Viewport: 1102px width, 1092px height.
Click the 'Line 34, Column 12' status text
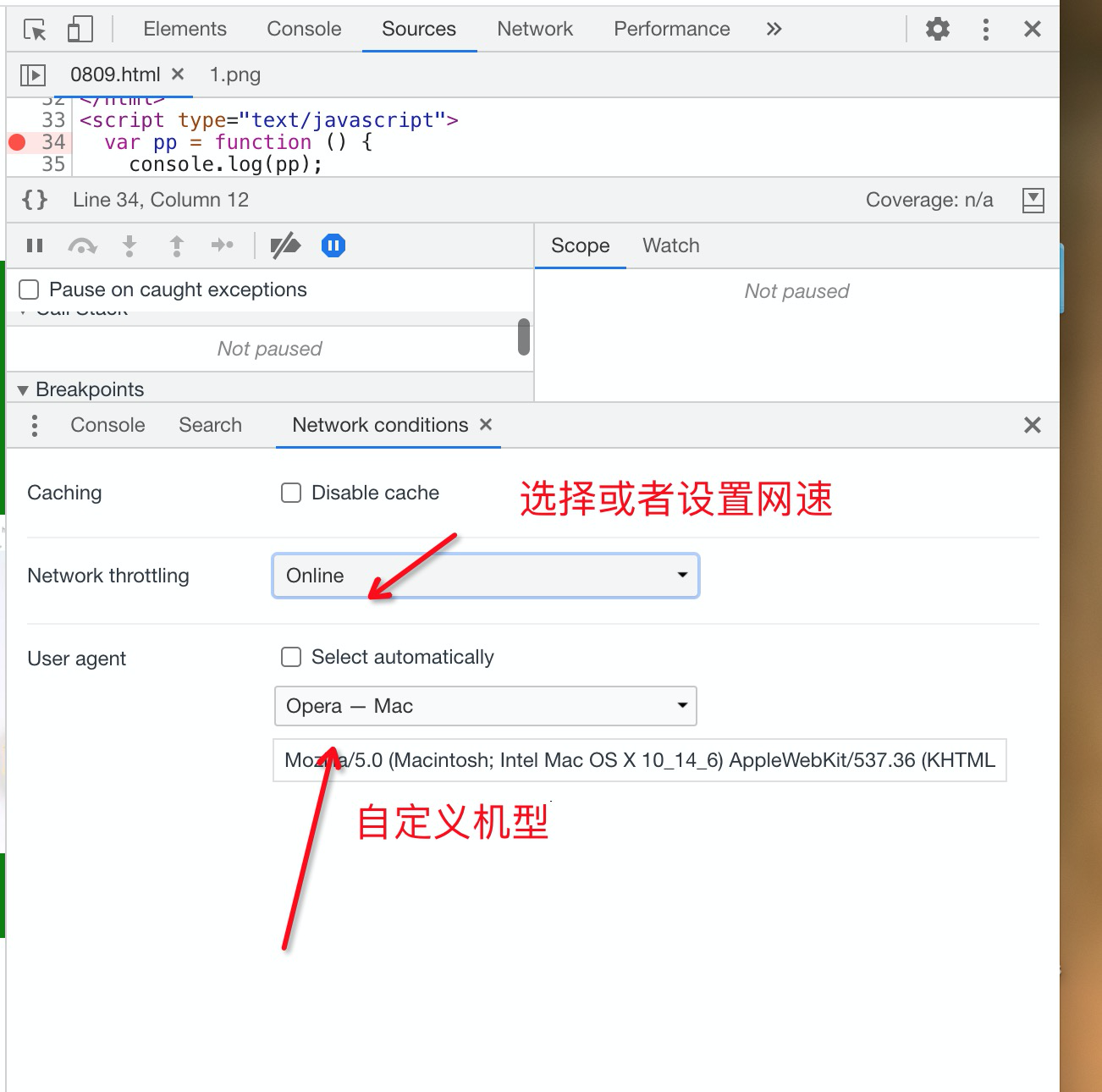pos(161,201)
